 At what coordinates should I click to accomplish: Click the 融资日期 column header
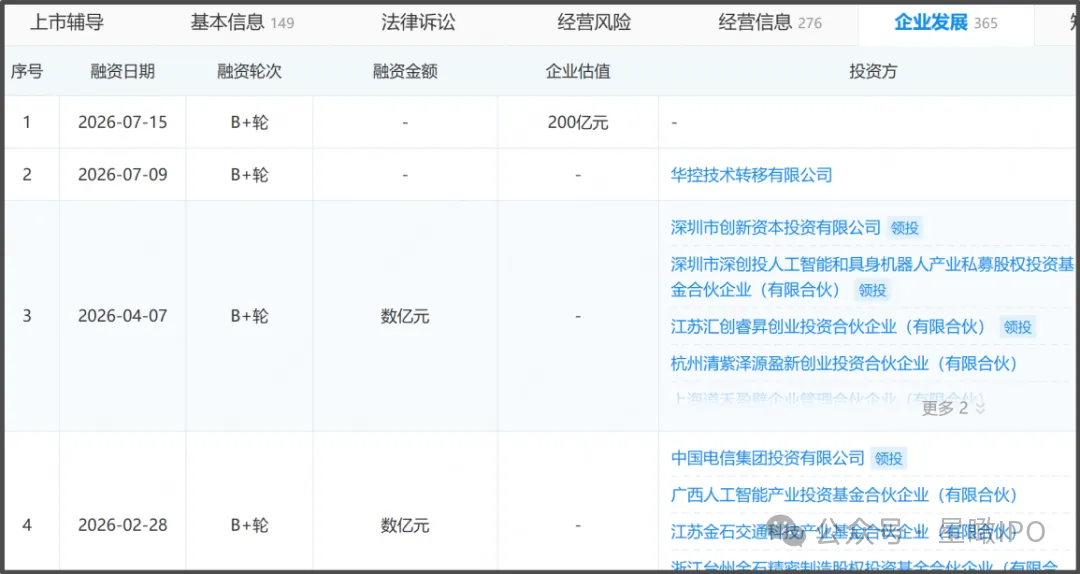[x=123, y=71]
